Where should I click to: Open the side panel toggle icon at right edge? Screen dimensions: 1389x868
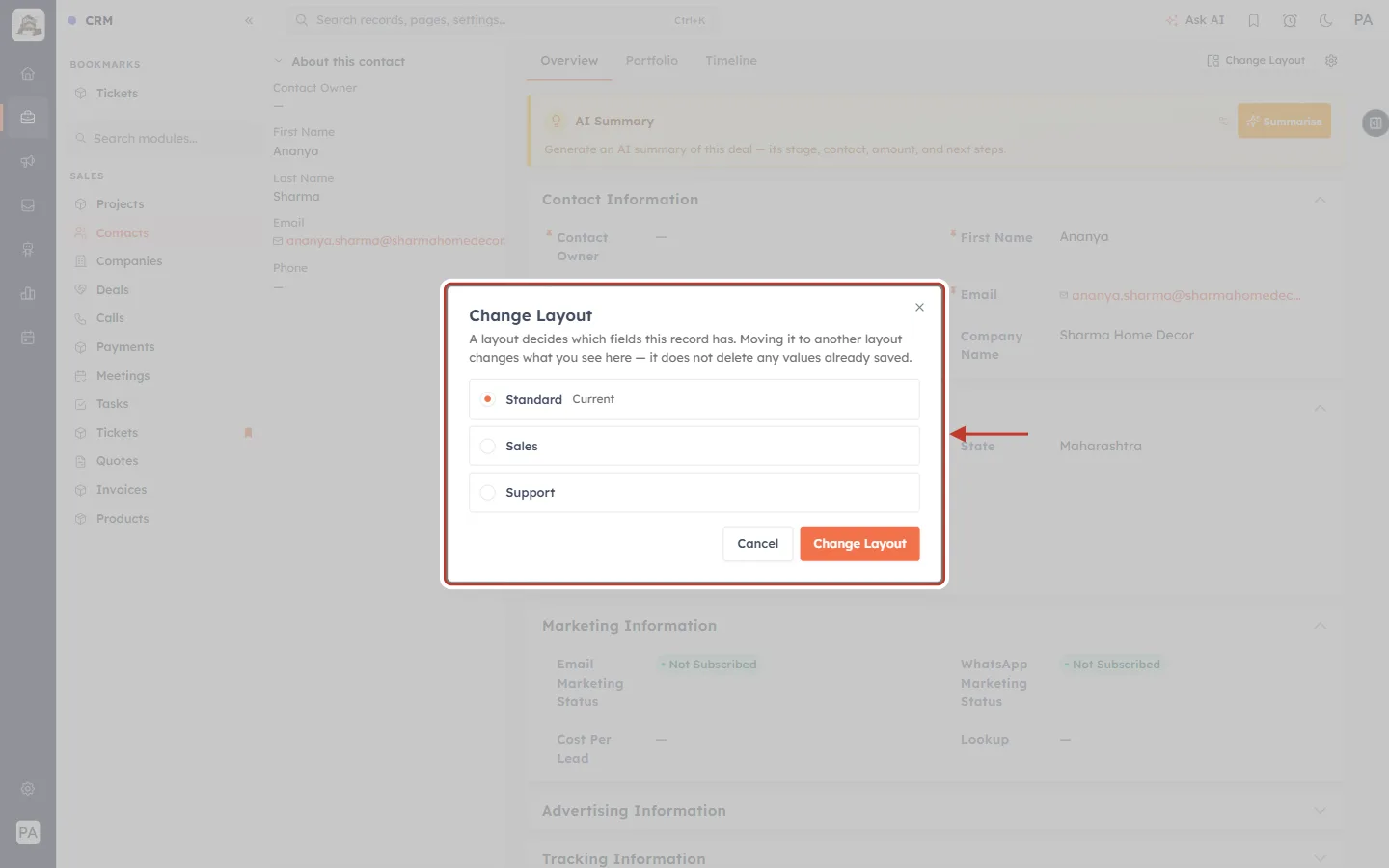(x=1375, y=123)
